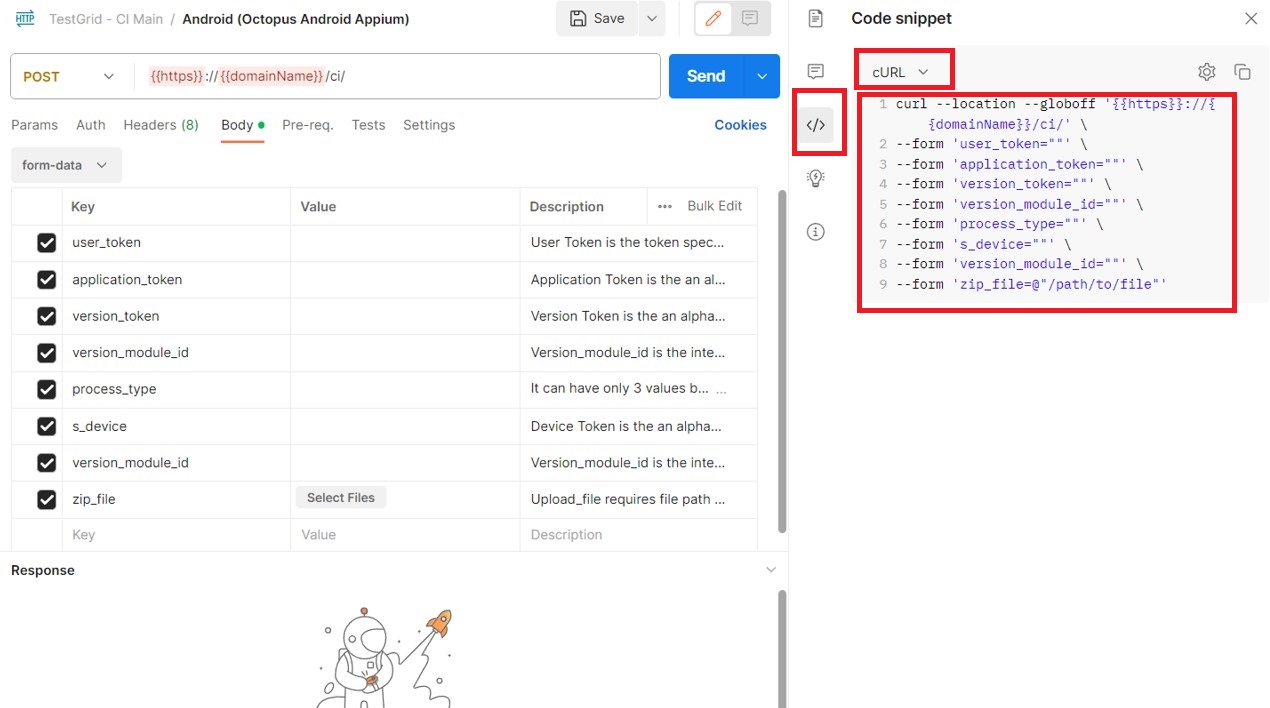Image resolution: width=1270 pixels, height=708 pixels.
Task: Open the three-dot column options menu
Action: [665, 206]
